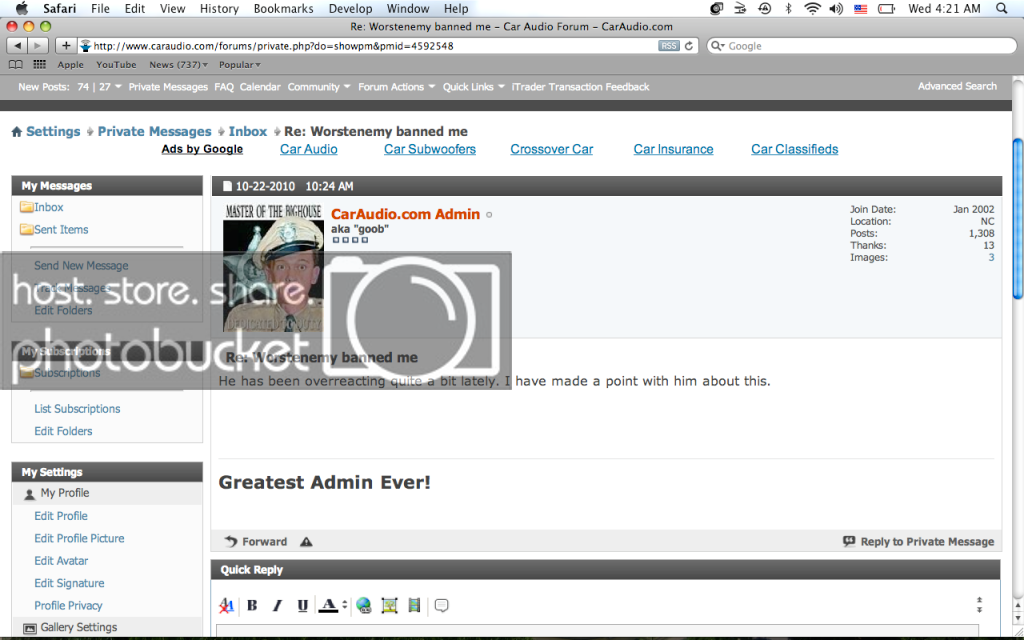Click the Safari forward arrow button

pyautogui.click(x=38, y=46)
